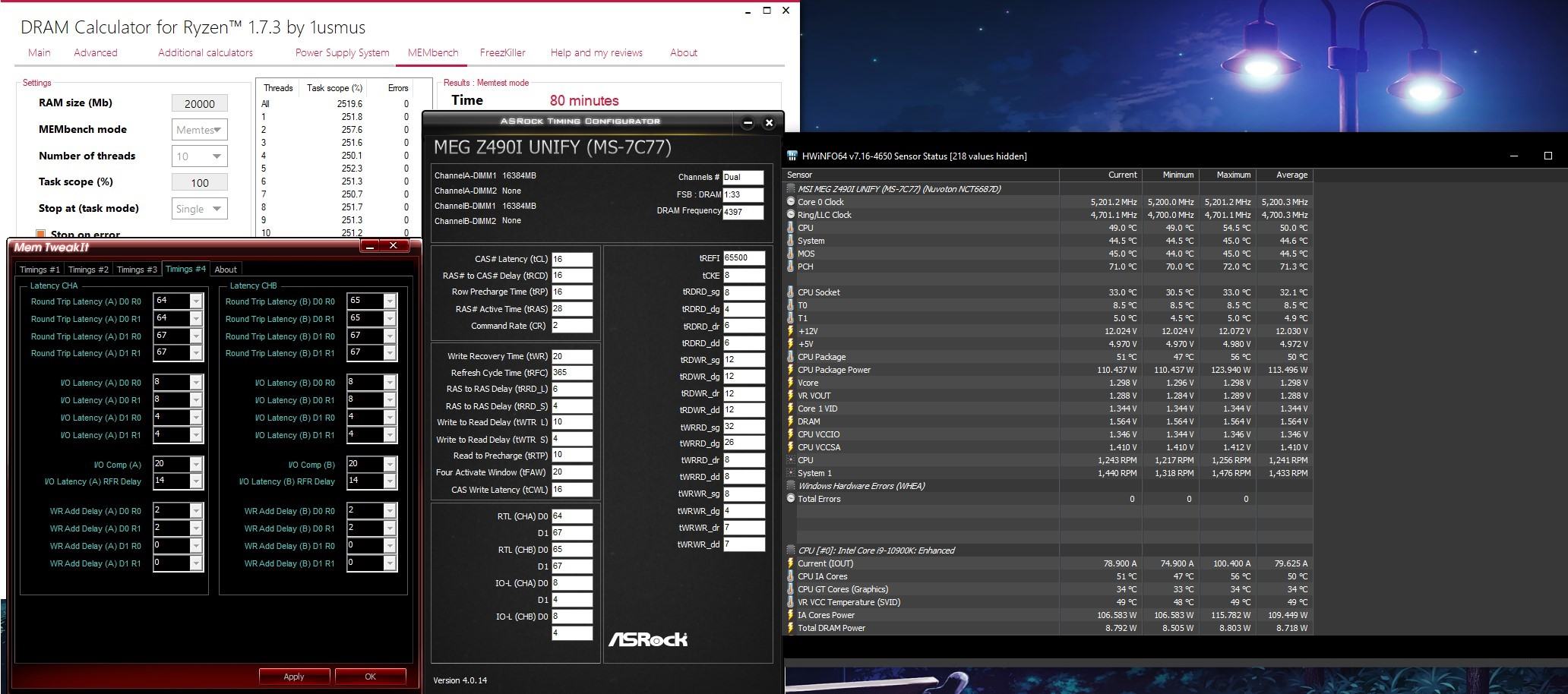The width and height of the screenshot is (1568, 694).
Task: Click the clock icon beside Core 0 Clock
Action: (x=791, y=202)
